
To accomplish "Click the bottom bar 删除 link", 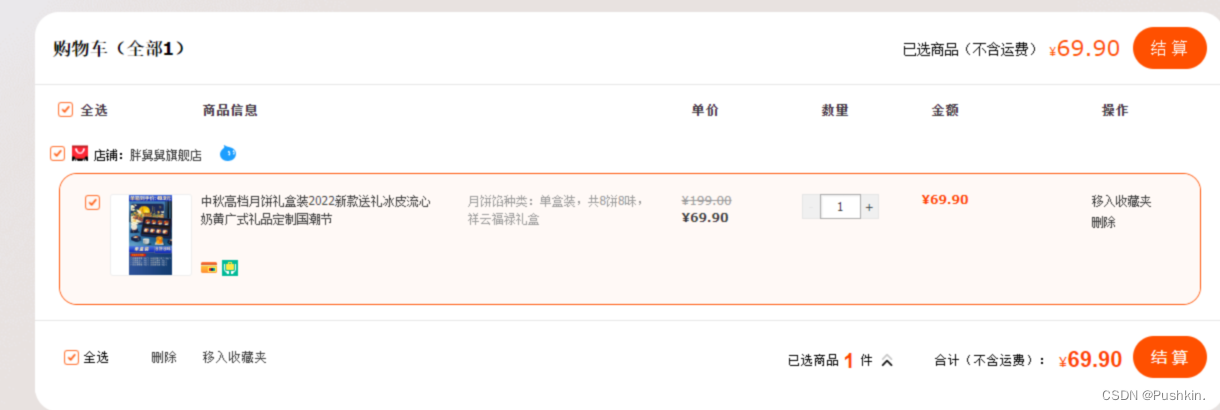I will (x=164, y=357).
